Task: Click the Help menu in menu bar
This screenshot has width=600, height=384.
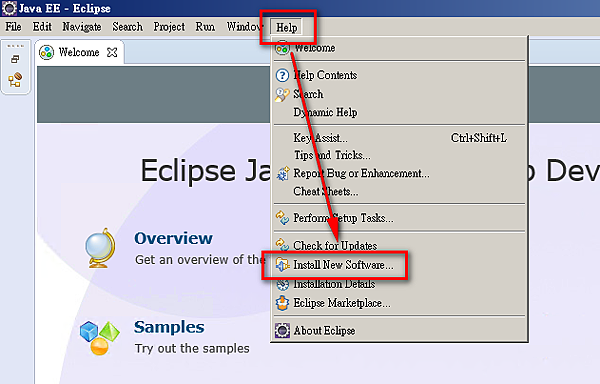Action: click(x=287, y=28)
